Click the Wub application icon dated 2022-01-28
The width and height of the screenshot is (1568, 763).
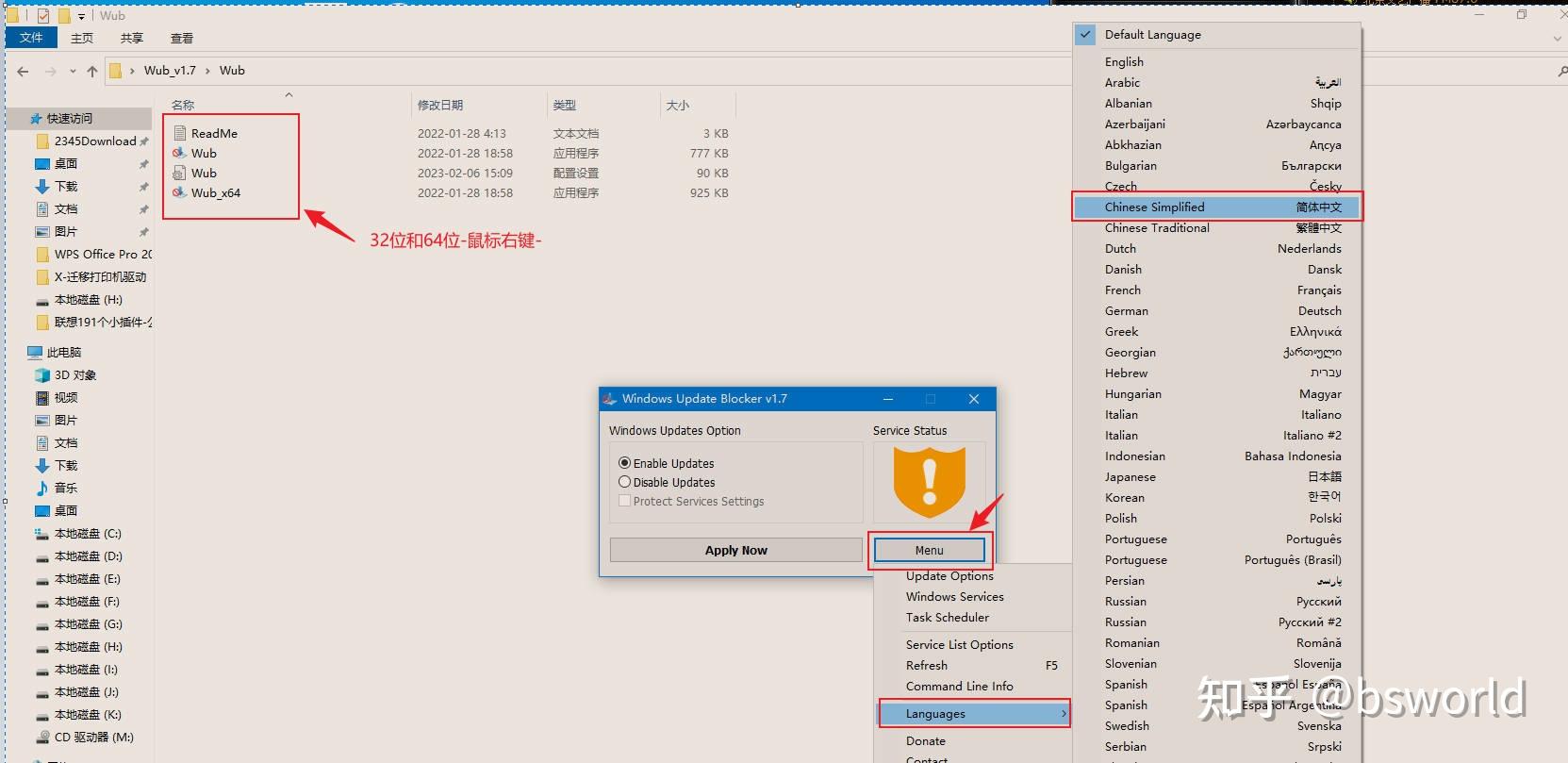point(180,153)
